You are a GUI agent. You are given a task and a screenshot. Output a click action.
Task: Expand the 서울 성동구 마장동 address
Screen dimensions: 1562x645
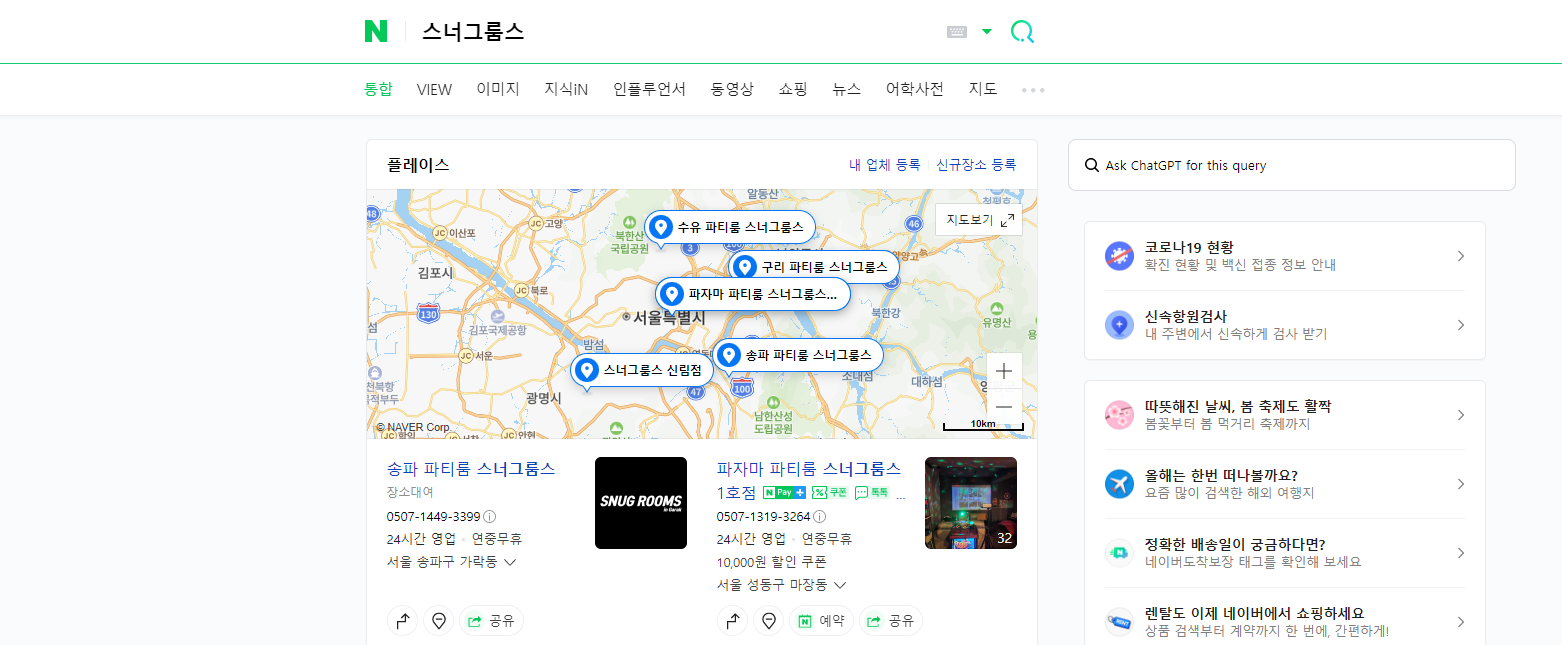(781, 585)
